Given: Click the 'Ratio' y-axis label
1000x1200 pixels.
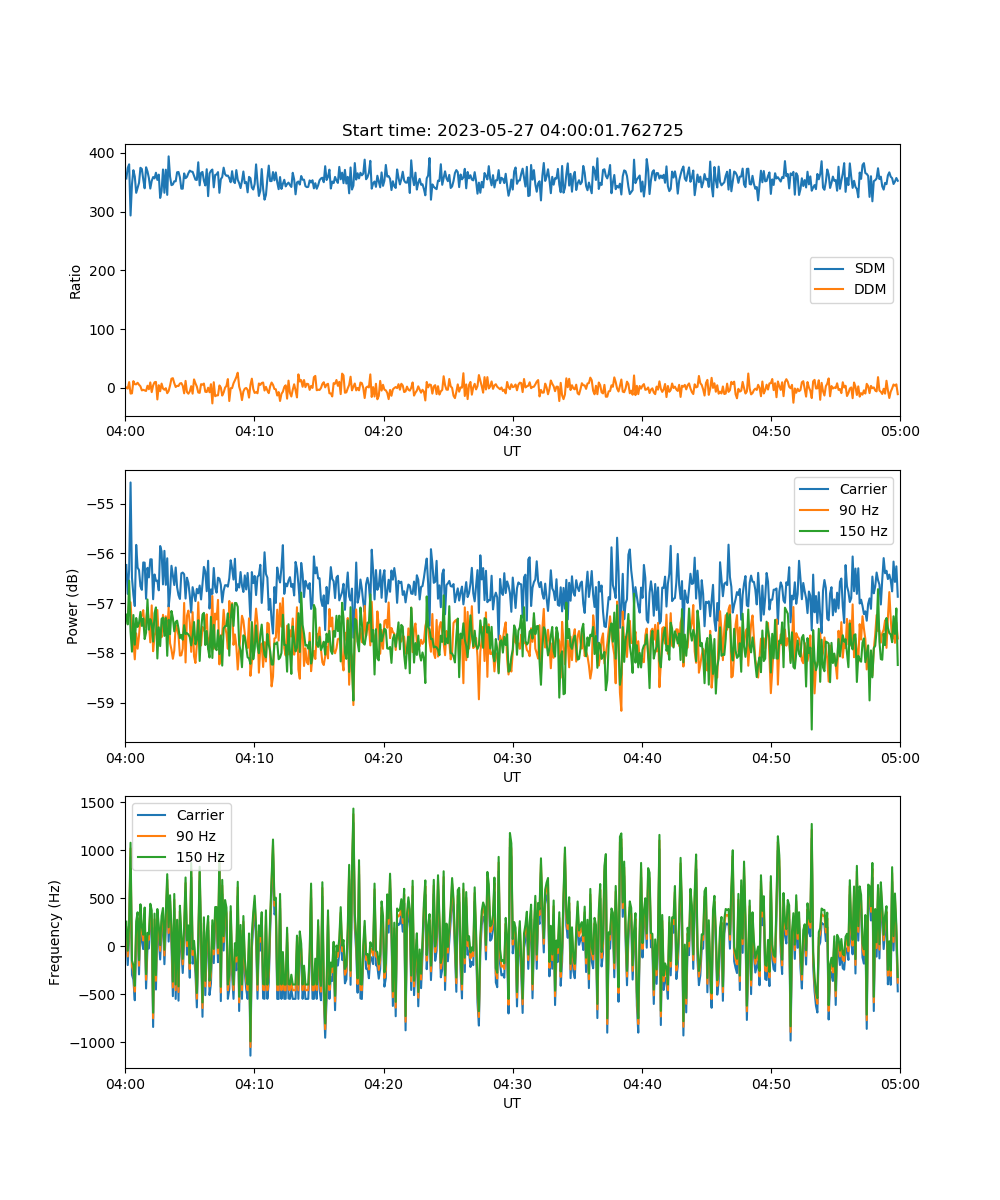Looking at the screenshot, I should point(76,281).
